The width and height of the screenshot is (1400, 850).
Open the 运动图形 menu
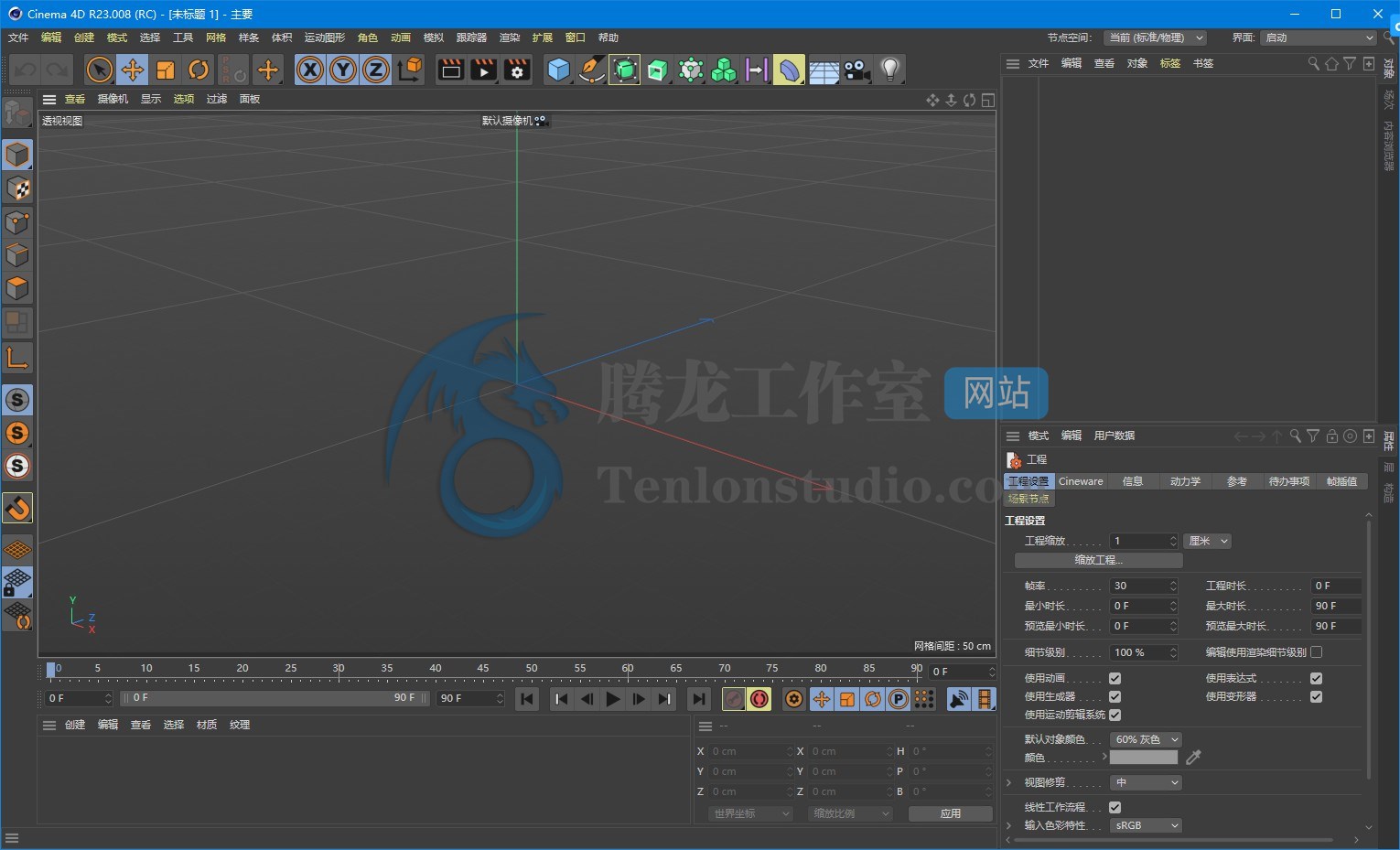click(325, 38)
